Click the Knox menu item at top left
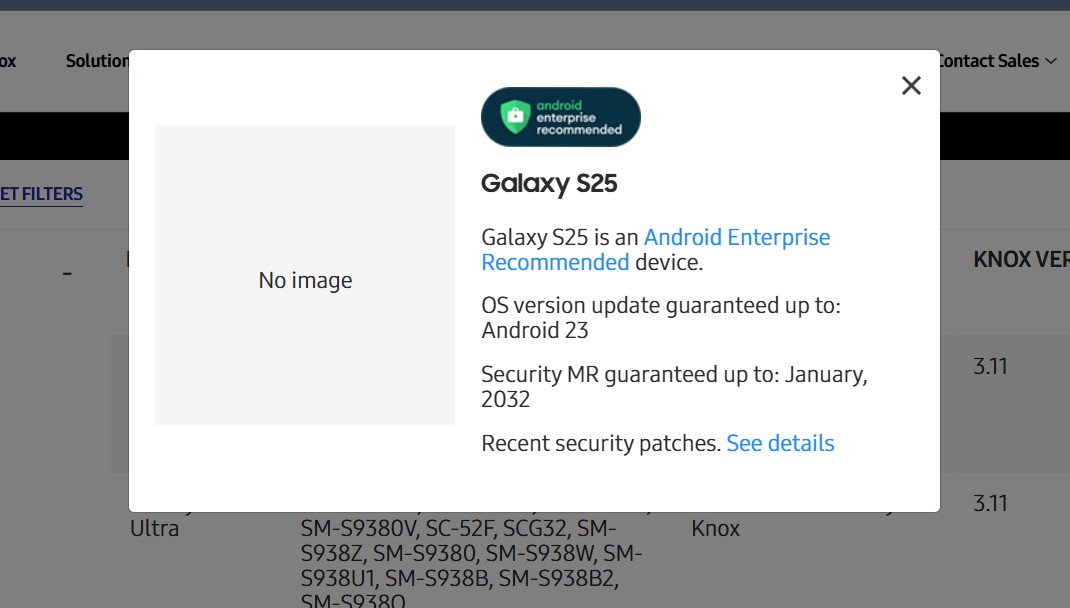The image size is (1070, 608). (x=8, y=61)
